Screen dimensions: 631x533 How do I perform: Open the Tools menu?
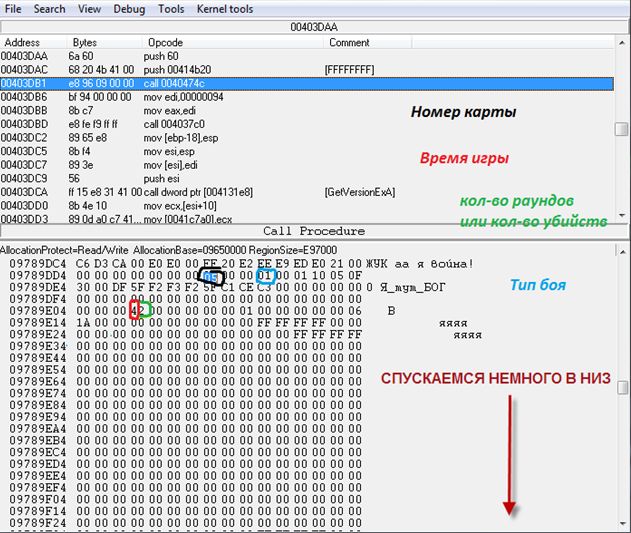(171, 9)
